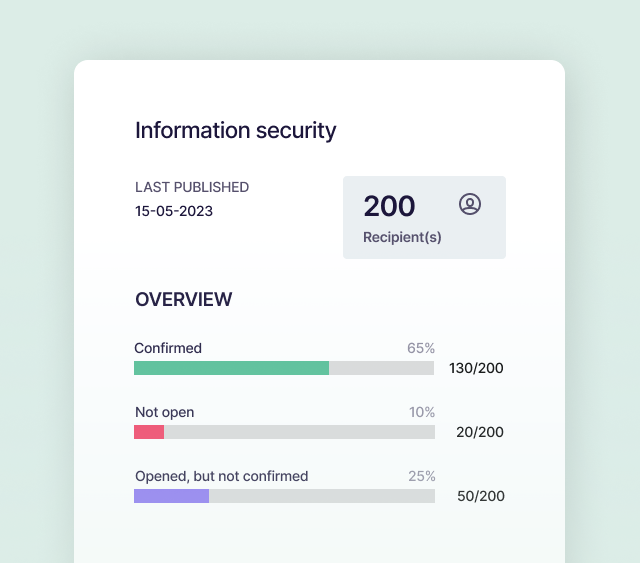Click the 25% percentage value
This screenshot has width=640, height=563.
(x=422, y=476)
